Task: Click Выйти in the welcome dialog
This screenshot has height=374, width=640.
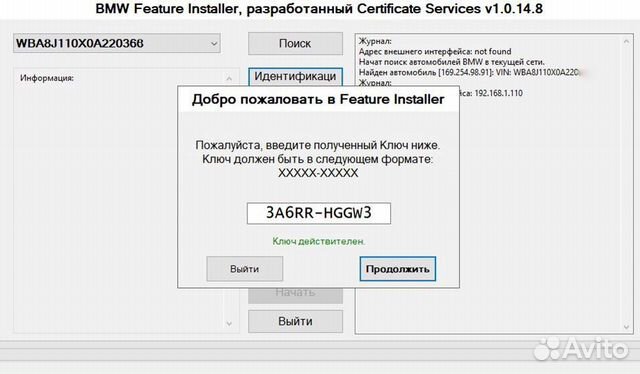Action: click(244, 269)
